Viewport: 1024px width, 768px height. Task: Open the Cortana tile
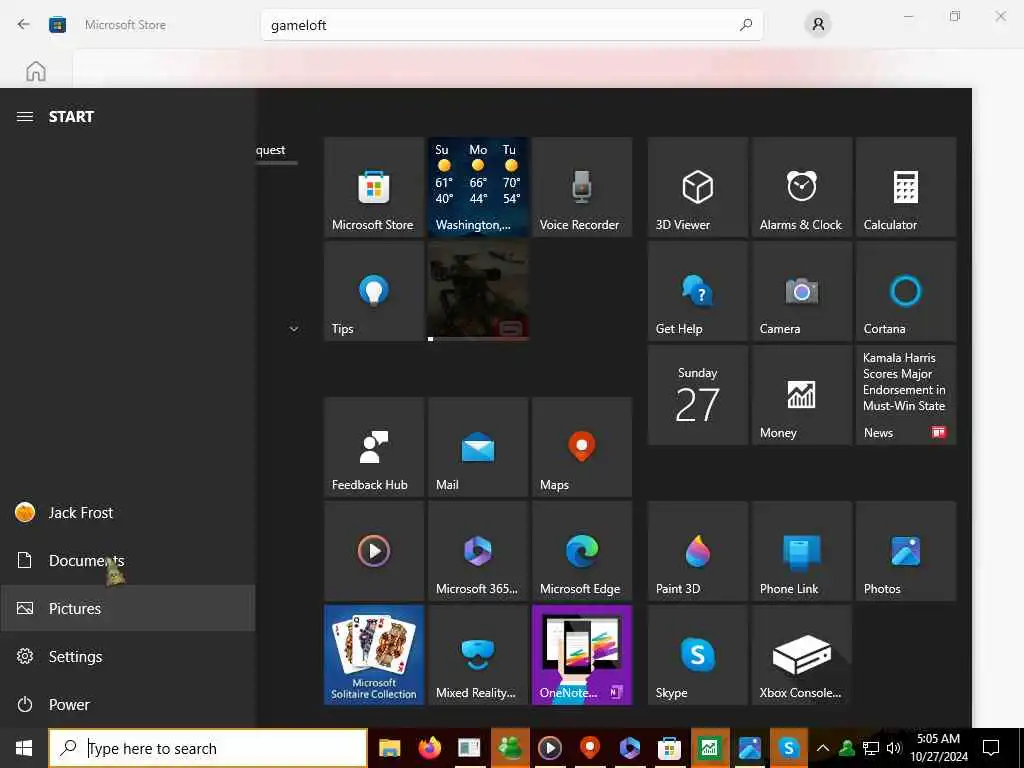pos(906,291)
